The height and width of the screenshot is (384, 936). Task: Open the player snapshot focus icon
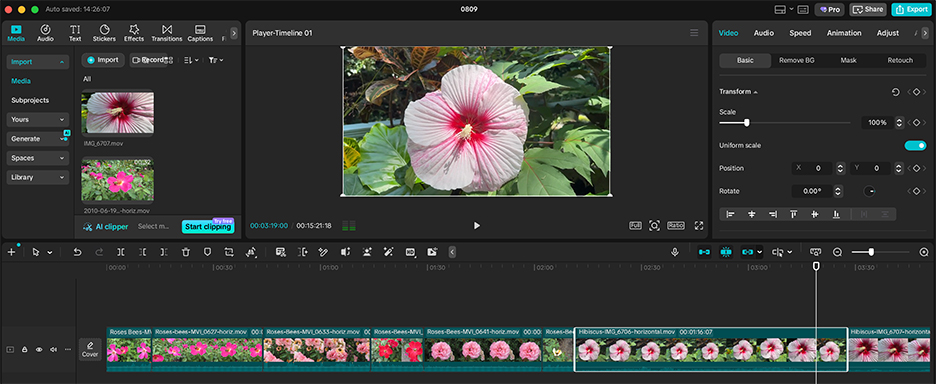coord(654,225)
